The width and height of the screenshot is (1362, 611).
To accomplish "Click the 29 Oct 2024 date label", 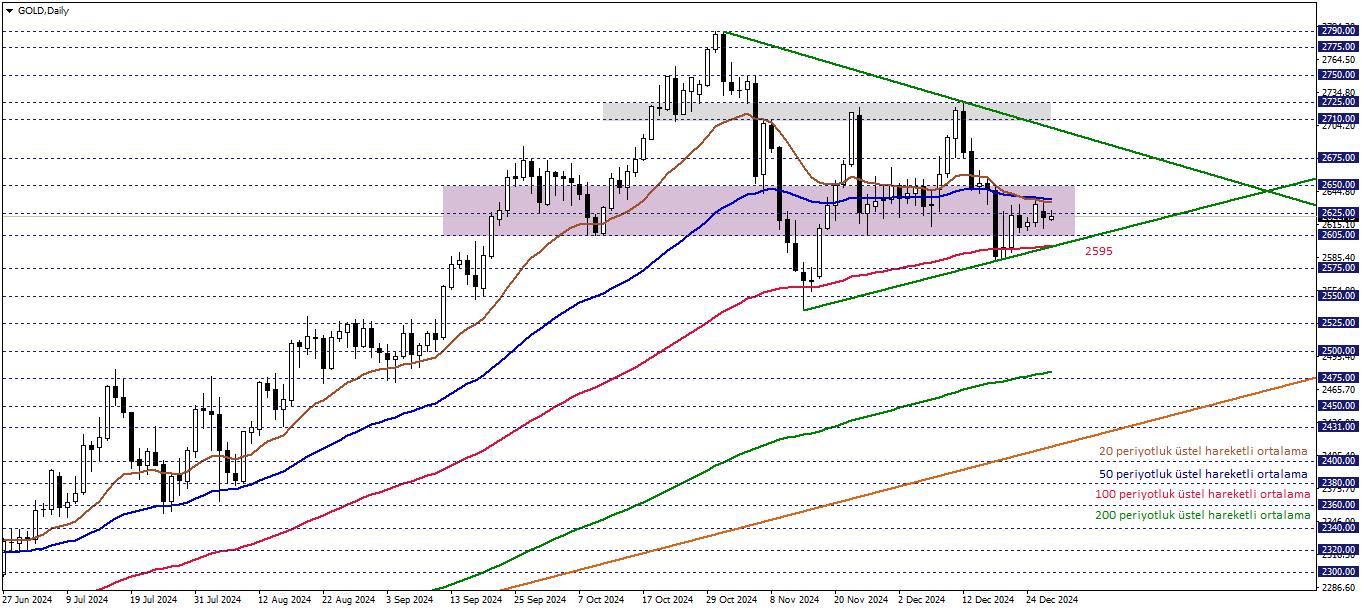I will [x=732, y=600].
